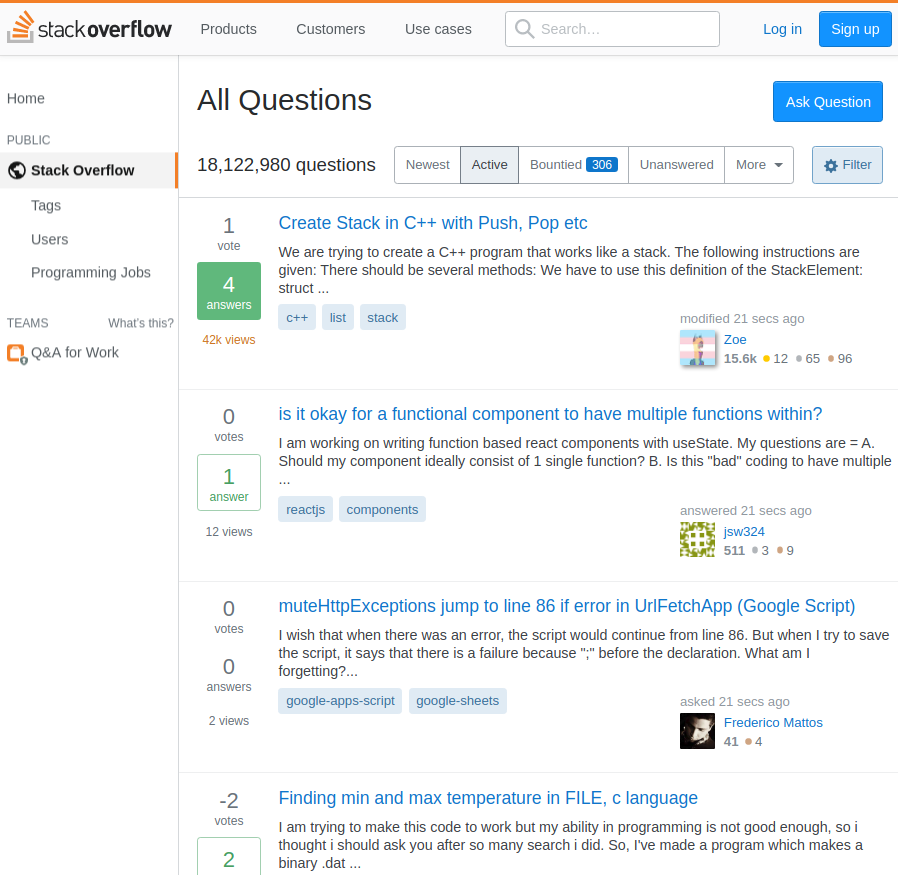Click the Sign up button

click(855, 29)
